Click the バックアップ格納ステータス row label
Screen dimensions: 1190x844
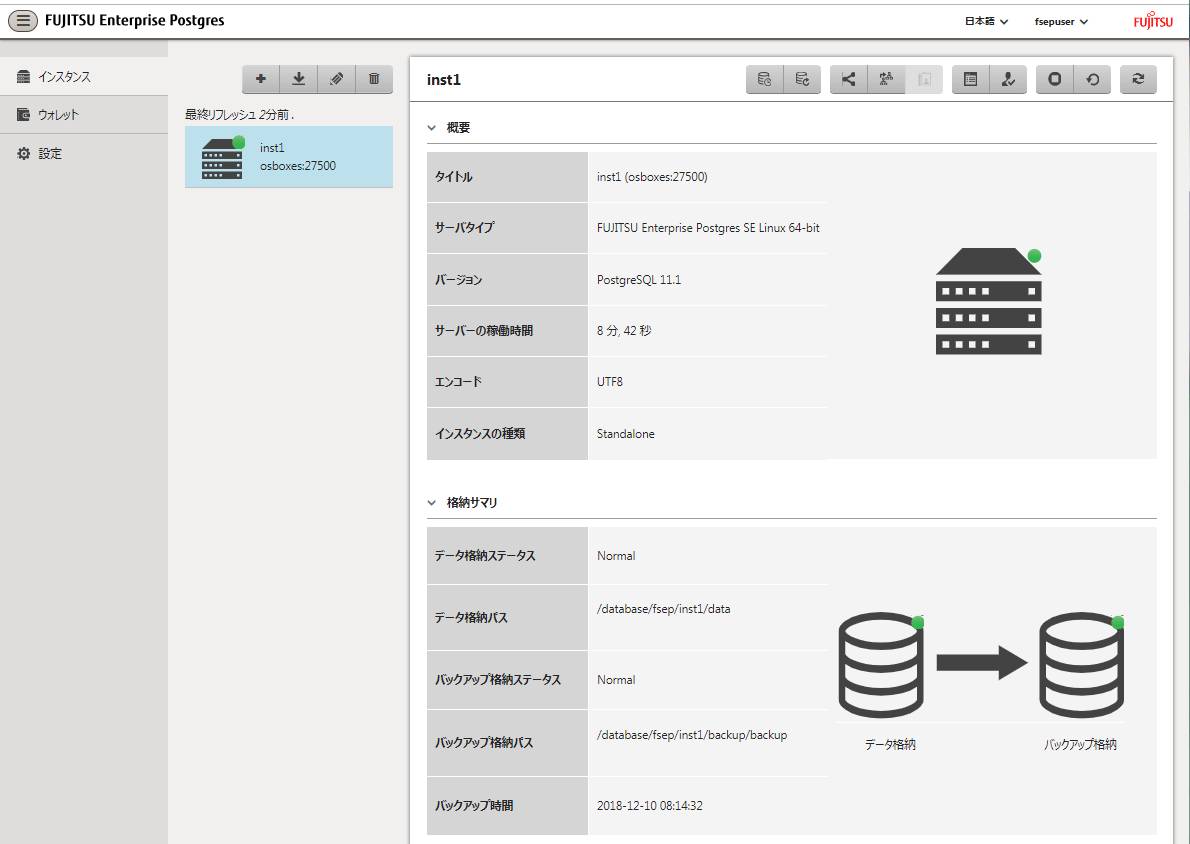[x=497, y=680]
